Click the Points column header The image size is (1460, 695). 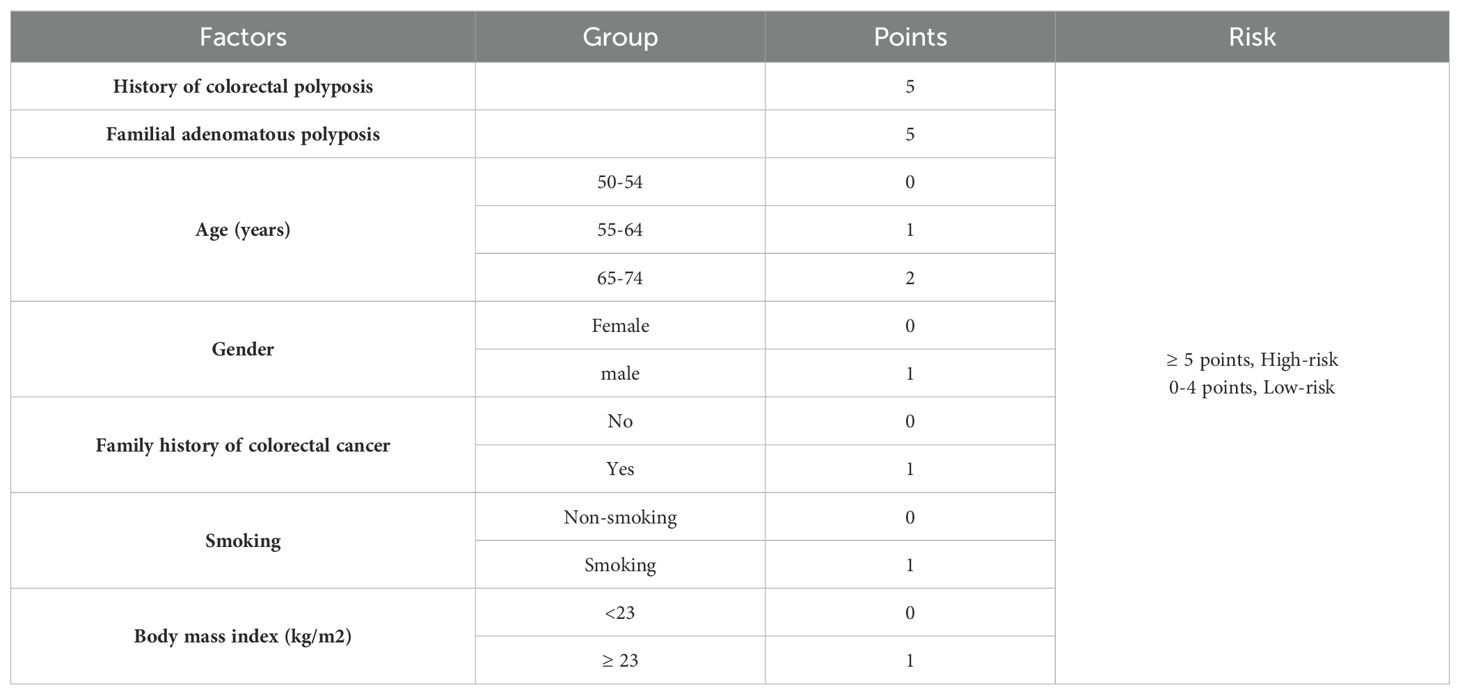click(910, 37)
